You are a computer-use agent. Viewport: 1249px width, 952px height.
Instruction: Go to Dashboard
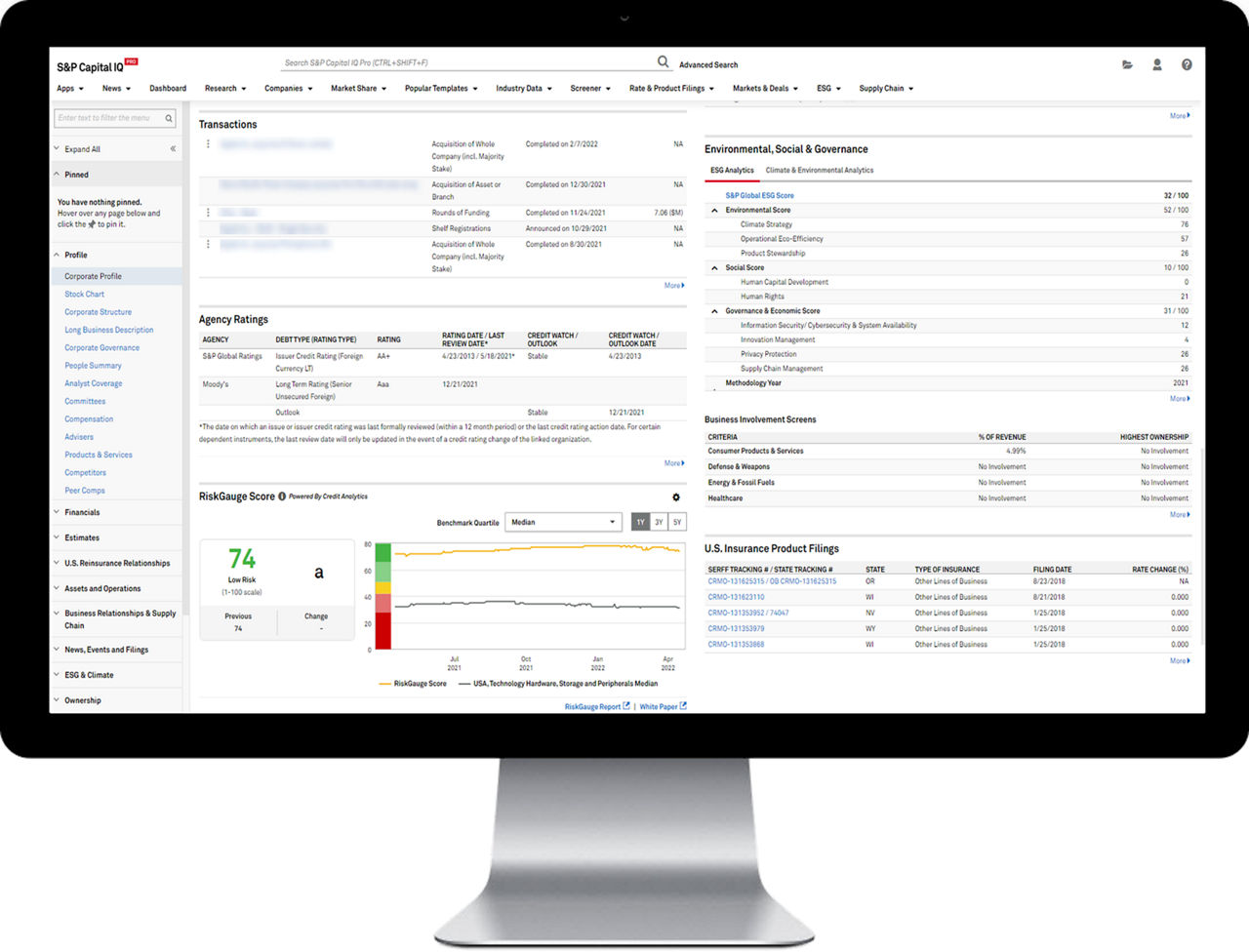tap(168, 89)
